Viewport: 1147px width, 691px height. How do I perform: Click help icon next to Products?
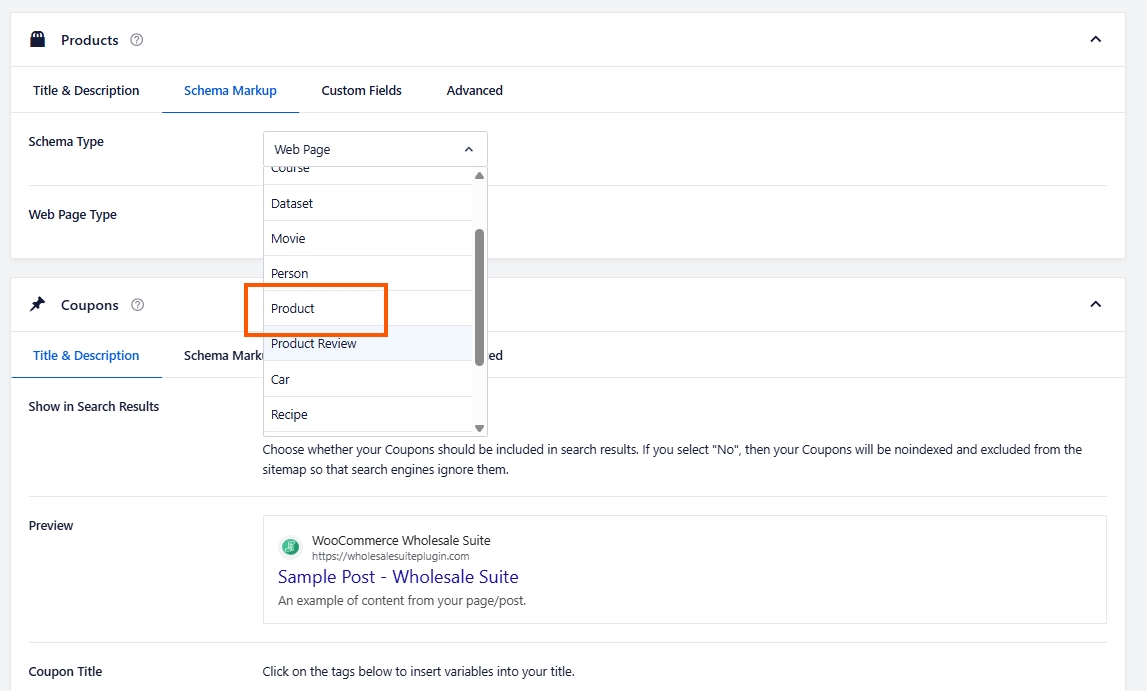137,40
